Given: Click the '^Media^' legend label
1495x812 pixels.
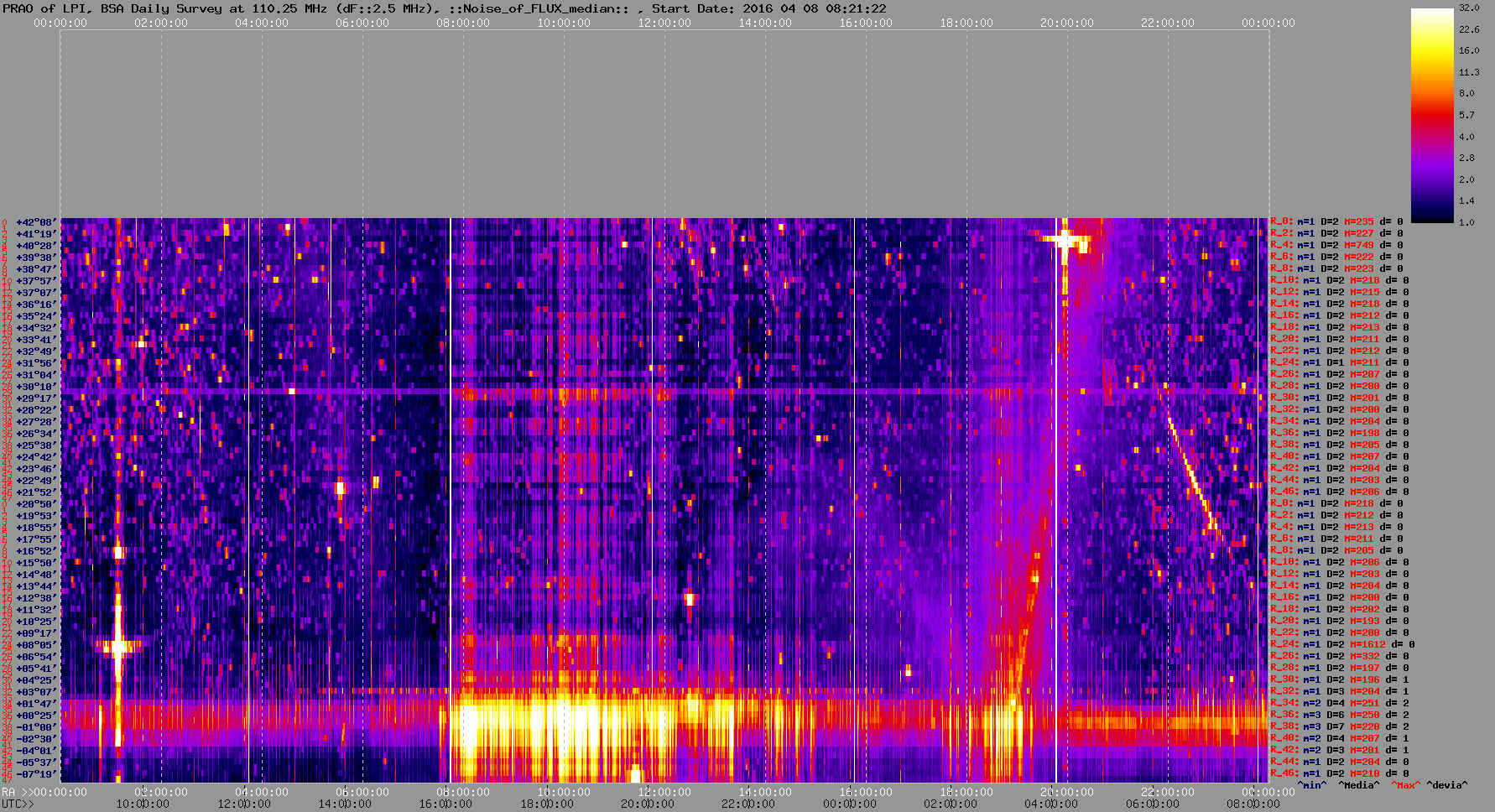Looking at the screenshot, I should (x=1359, y=786).
